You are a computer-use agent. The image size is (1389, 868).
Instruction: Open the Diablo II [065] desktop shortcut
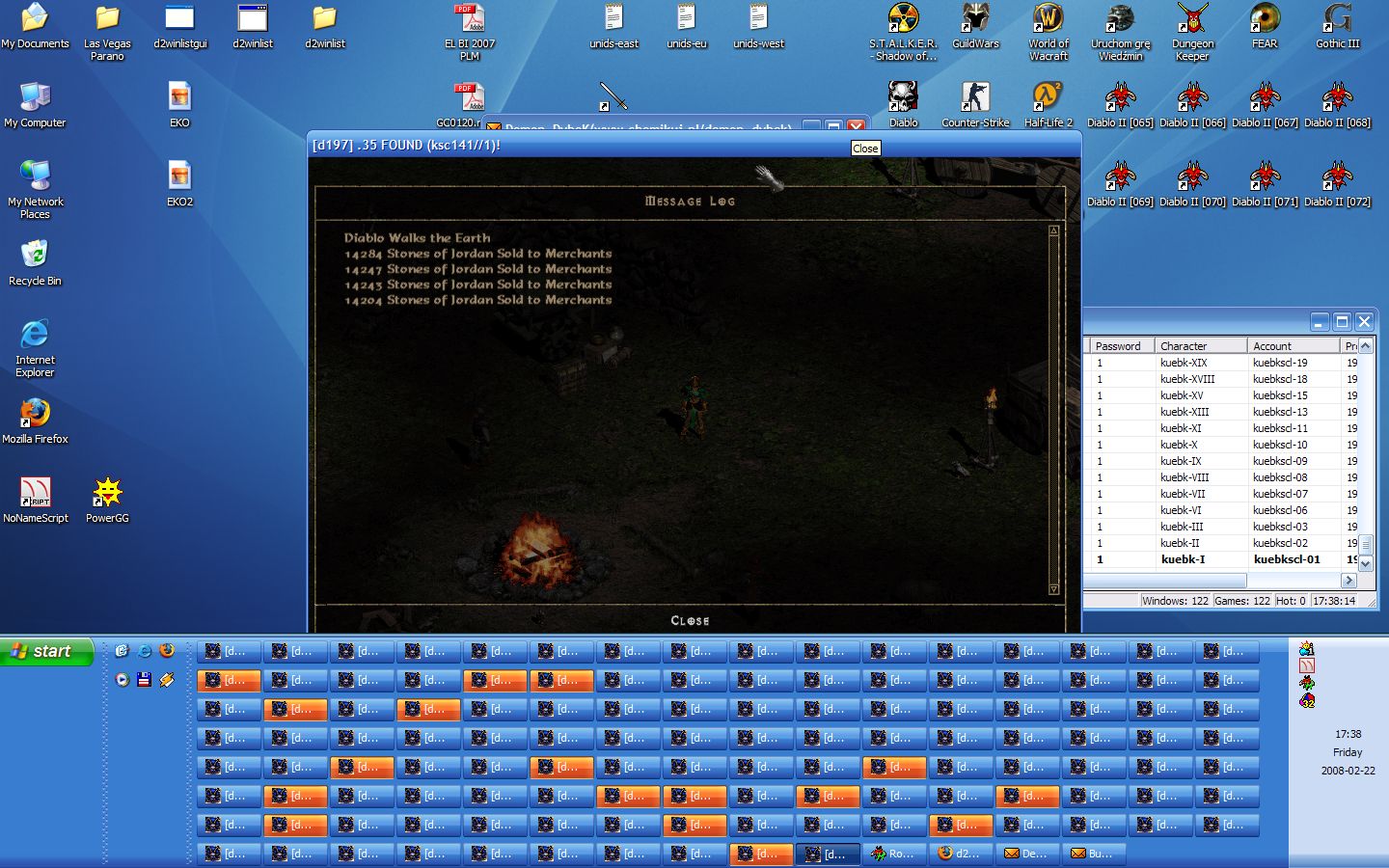1120,104
